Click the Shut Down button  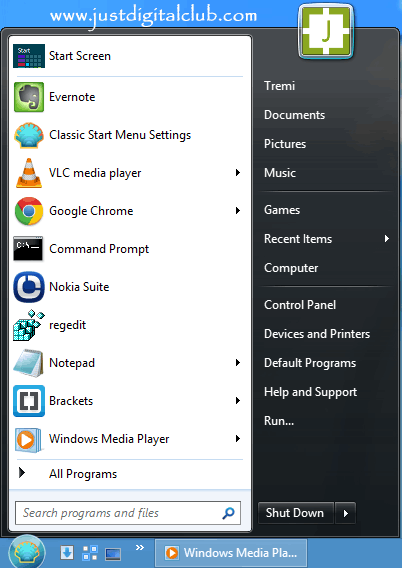coord(296,513)
